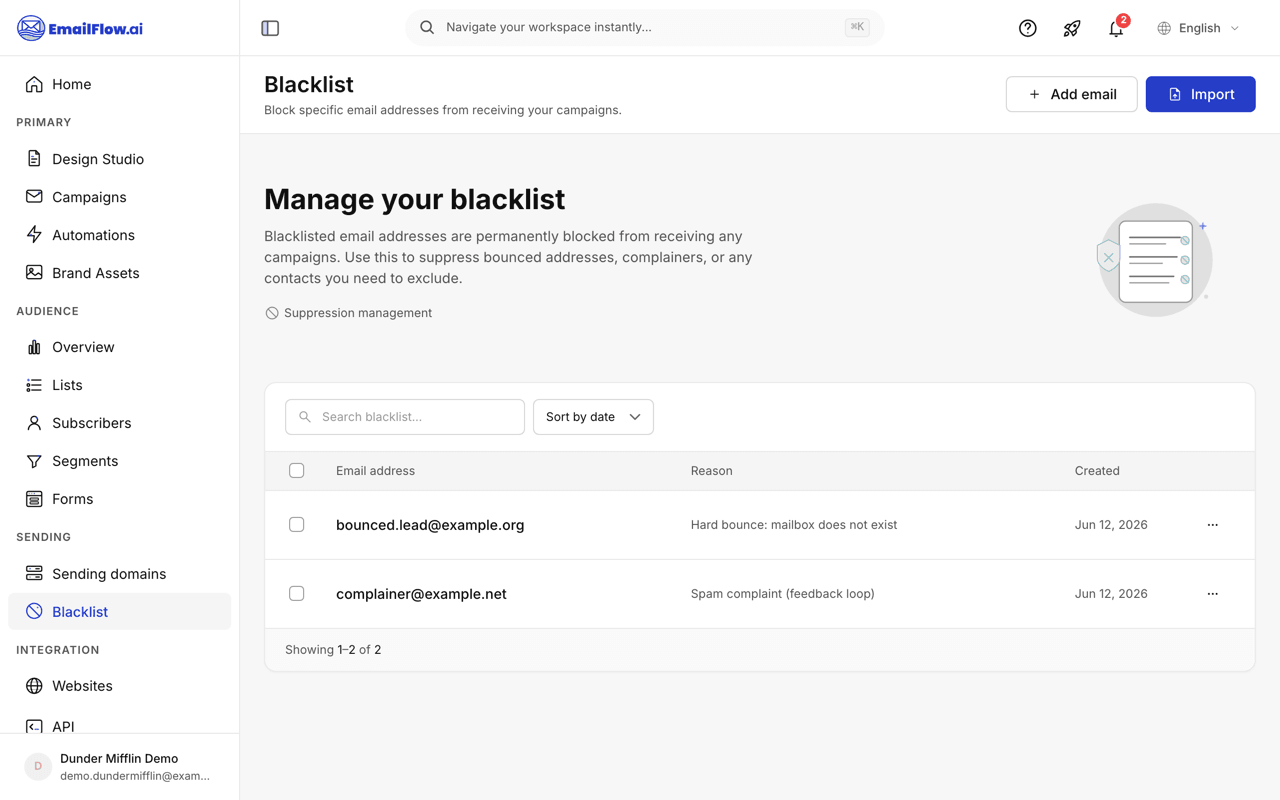Open Design Studio link
This screenshot has width=1280, height=800.
pyautogui.click(x=119, y=159)
